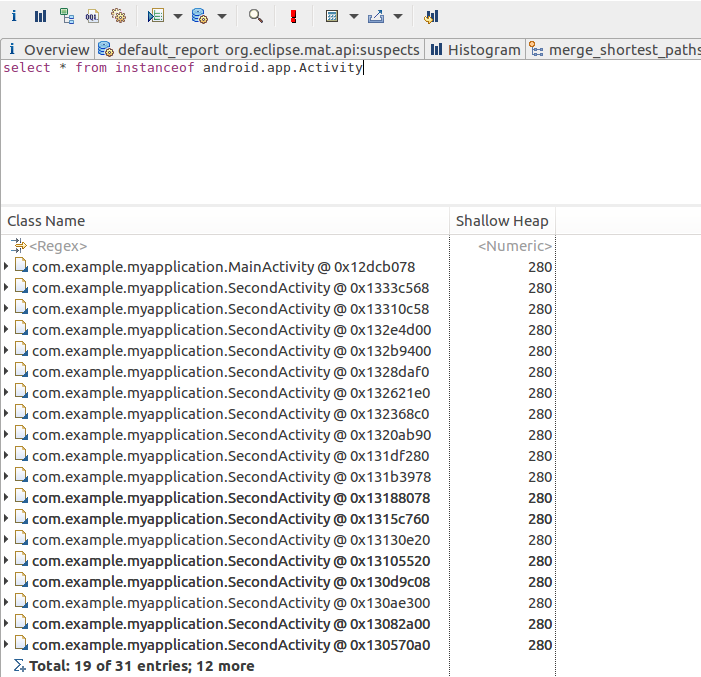Sort by the Shallow Heap column header
This screenshot has width=701, height=677.
502,221
